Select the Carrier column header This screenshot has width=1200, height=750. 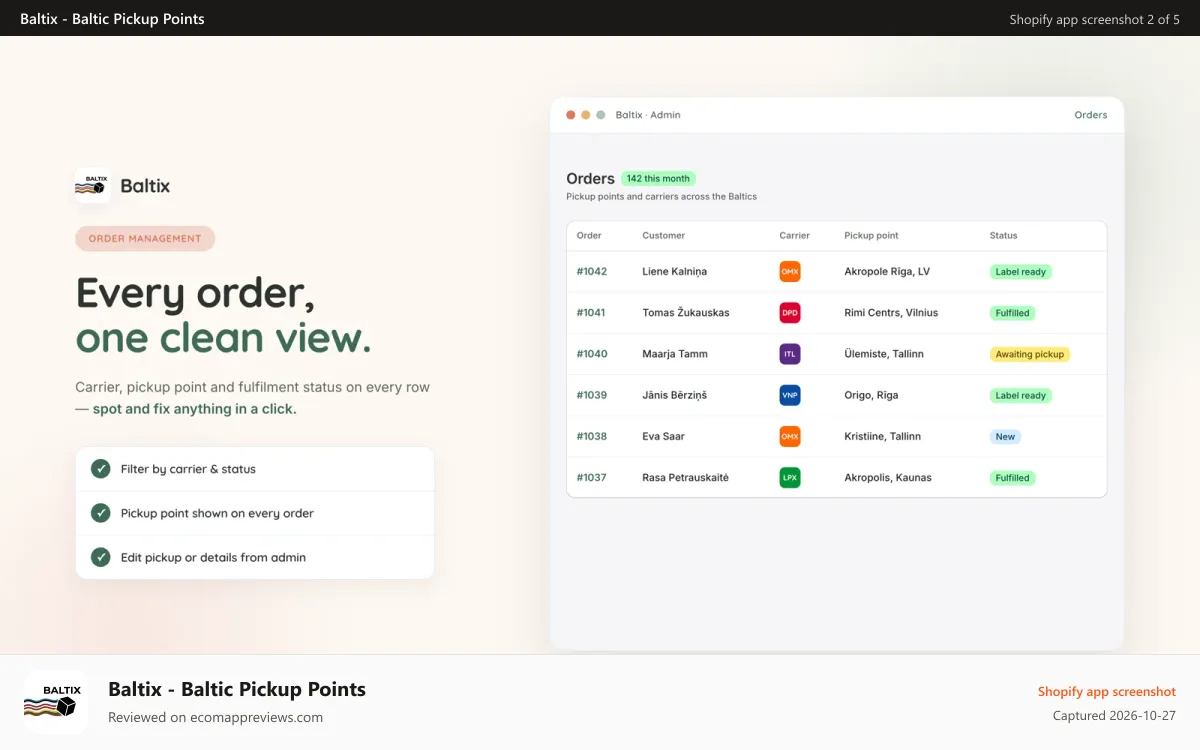(x=795, y=236)
